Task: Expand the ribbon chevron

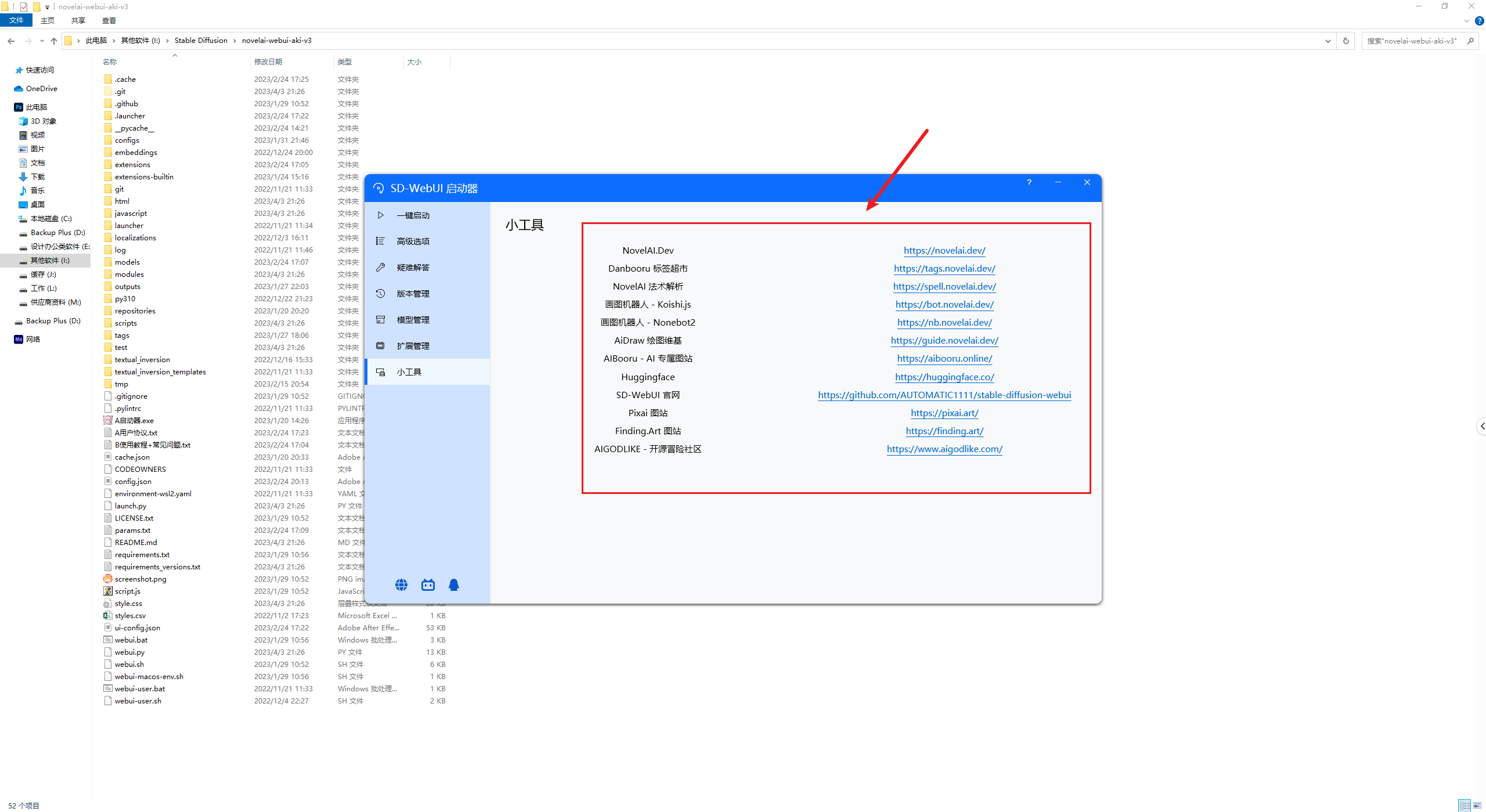Action: coord(1467,21)
